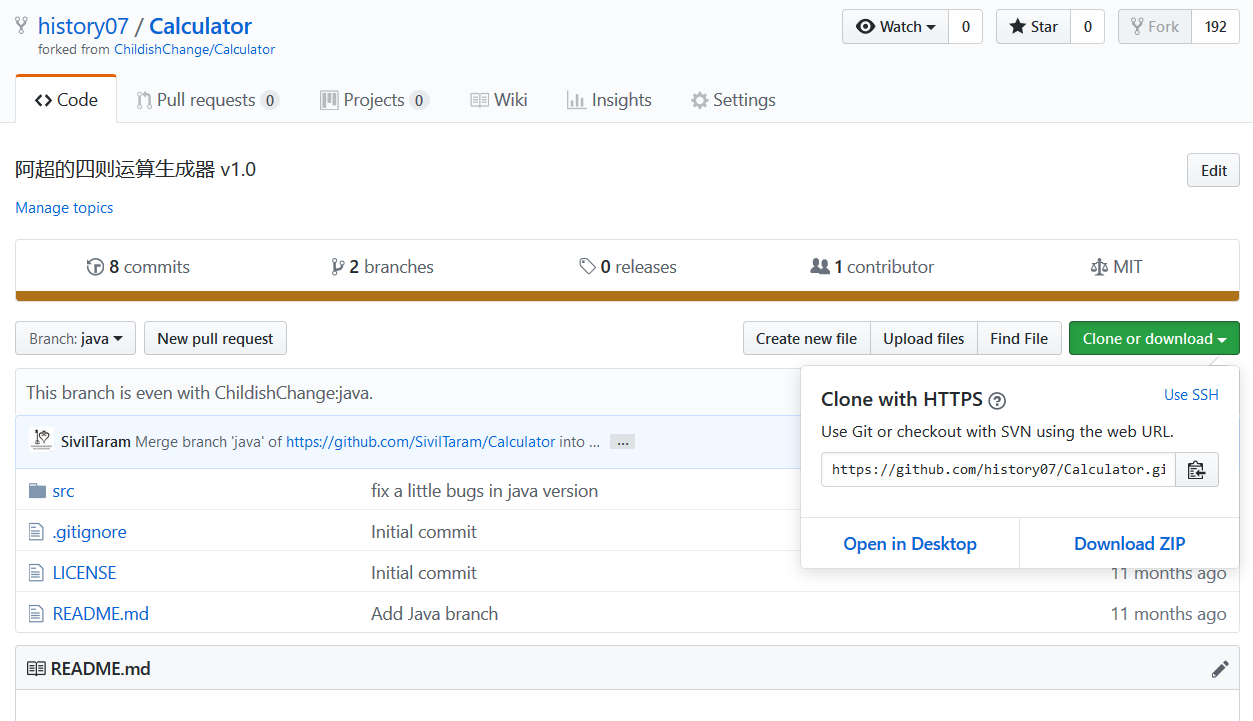Screen dimensions: 1253x721
Task: Go to the Settings tab
Action: click(x=733, y=100)
